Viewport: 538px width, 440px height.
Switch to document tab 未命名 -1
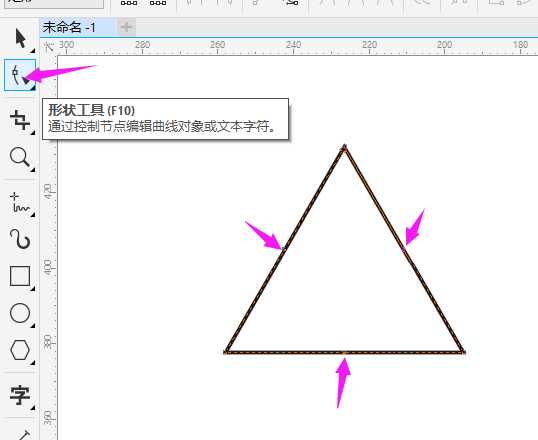(78, 27)
